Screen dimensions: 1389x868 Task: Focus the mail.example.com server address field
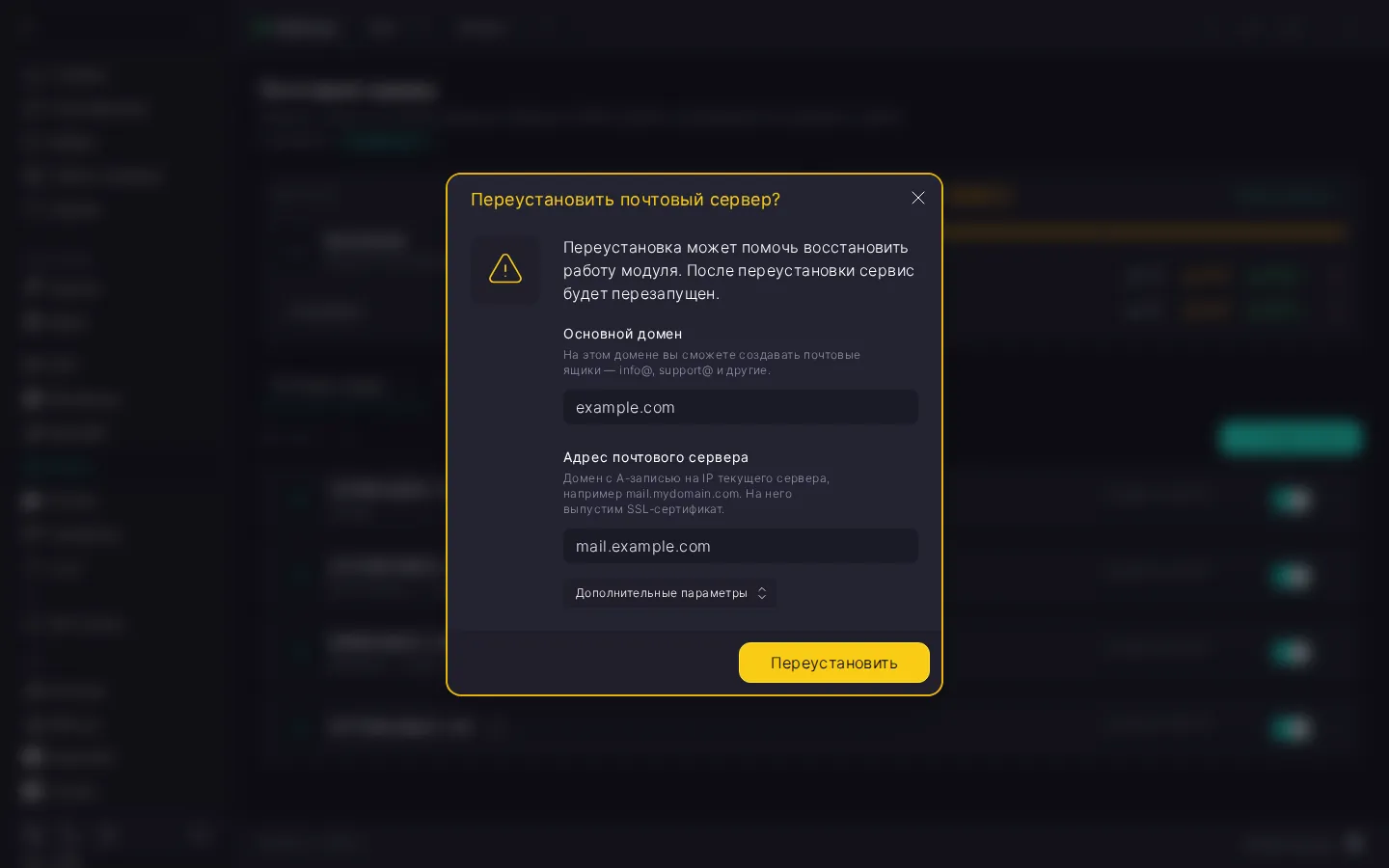(x=741, y=546)
